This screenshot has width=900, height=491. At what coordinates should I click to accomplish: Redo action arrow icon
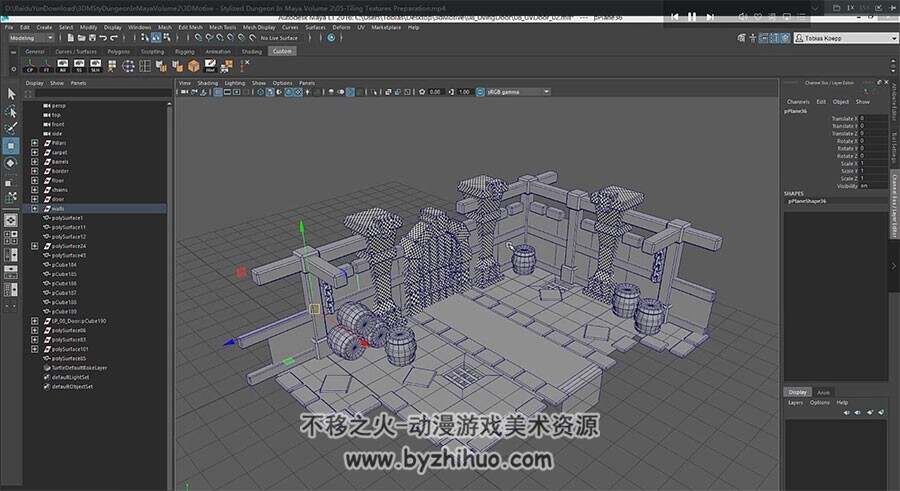click(114, 38)
